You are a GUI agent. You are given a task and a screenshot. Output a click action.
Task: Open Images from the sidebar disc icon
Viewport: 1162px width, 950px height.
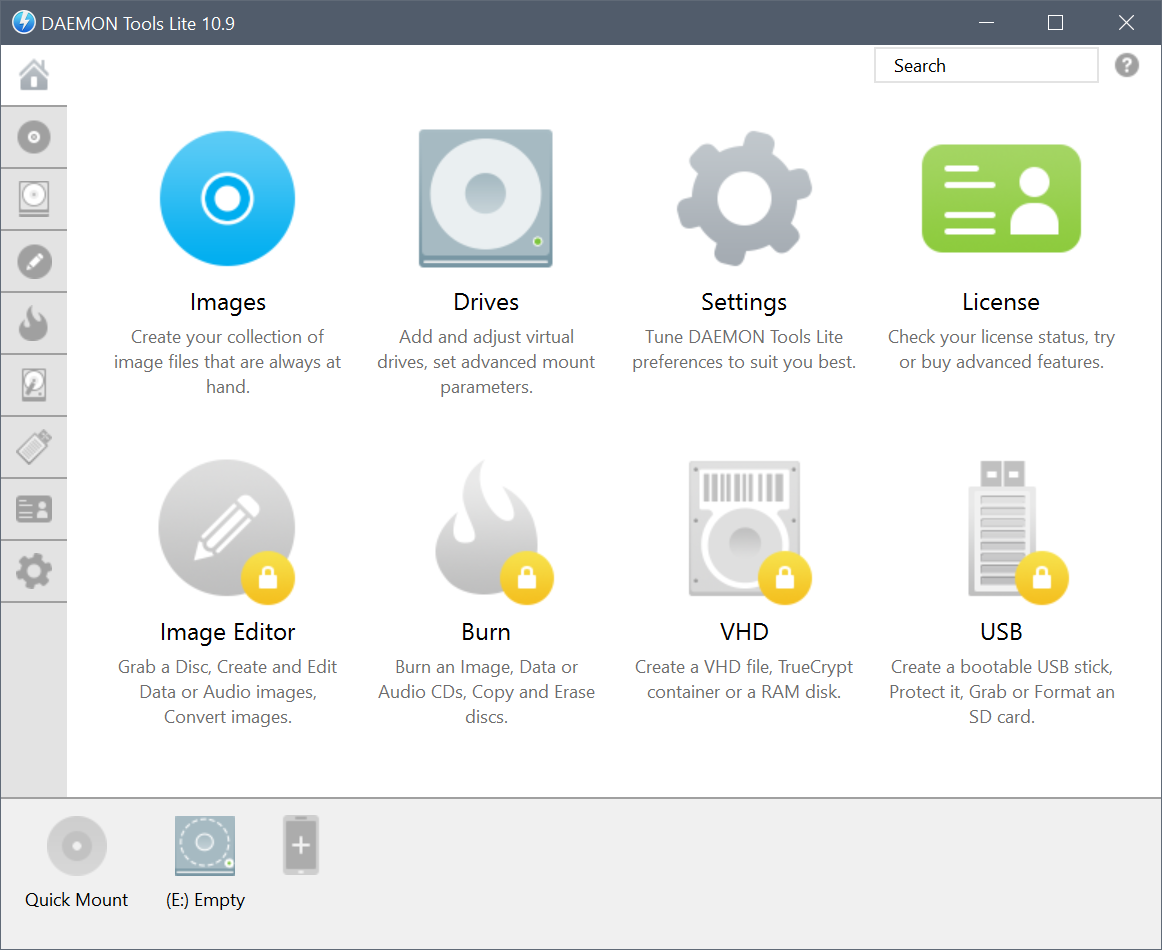34,137
